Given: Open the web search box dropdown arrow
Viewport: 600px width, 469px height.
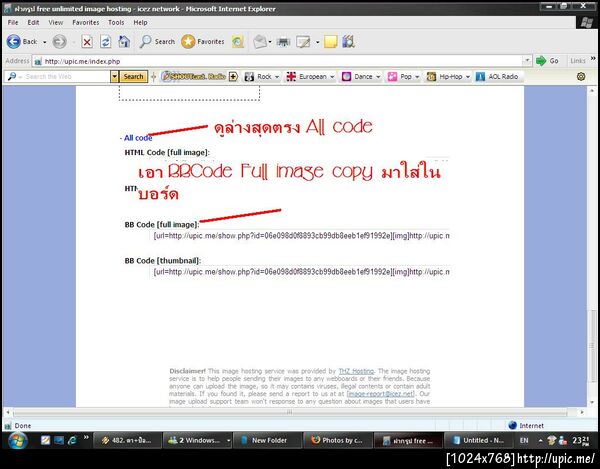Looking at the screenshot, I should coord(114,77).
